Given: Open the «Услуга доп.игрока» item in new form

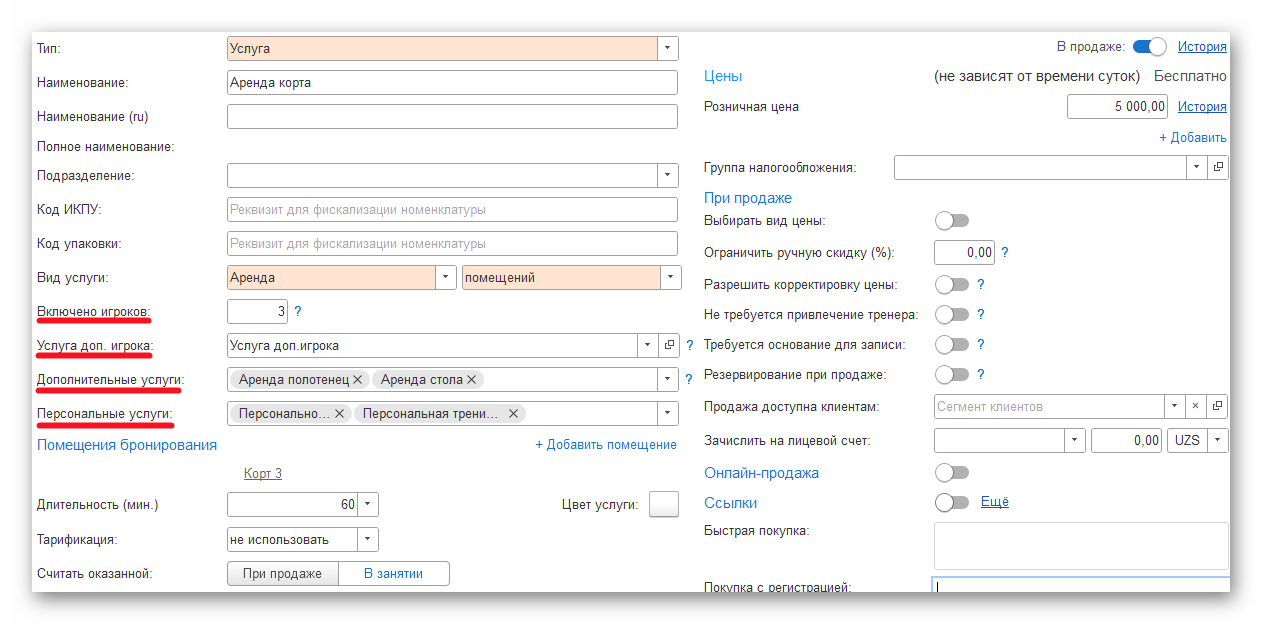Looking at the screenshot, I should click(670, 345).
